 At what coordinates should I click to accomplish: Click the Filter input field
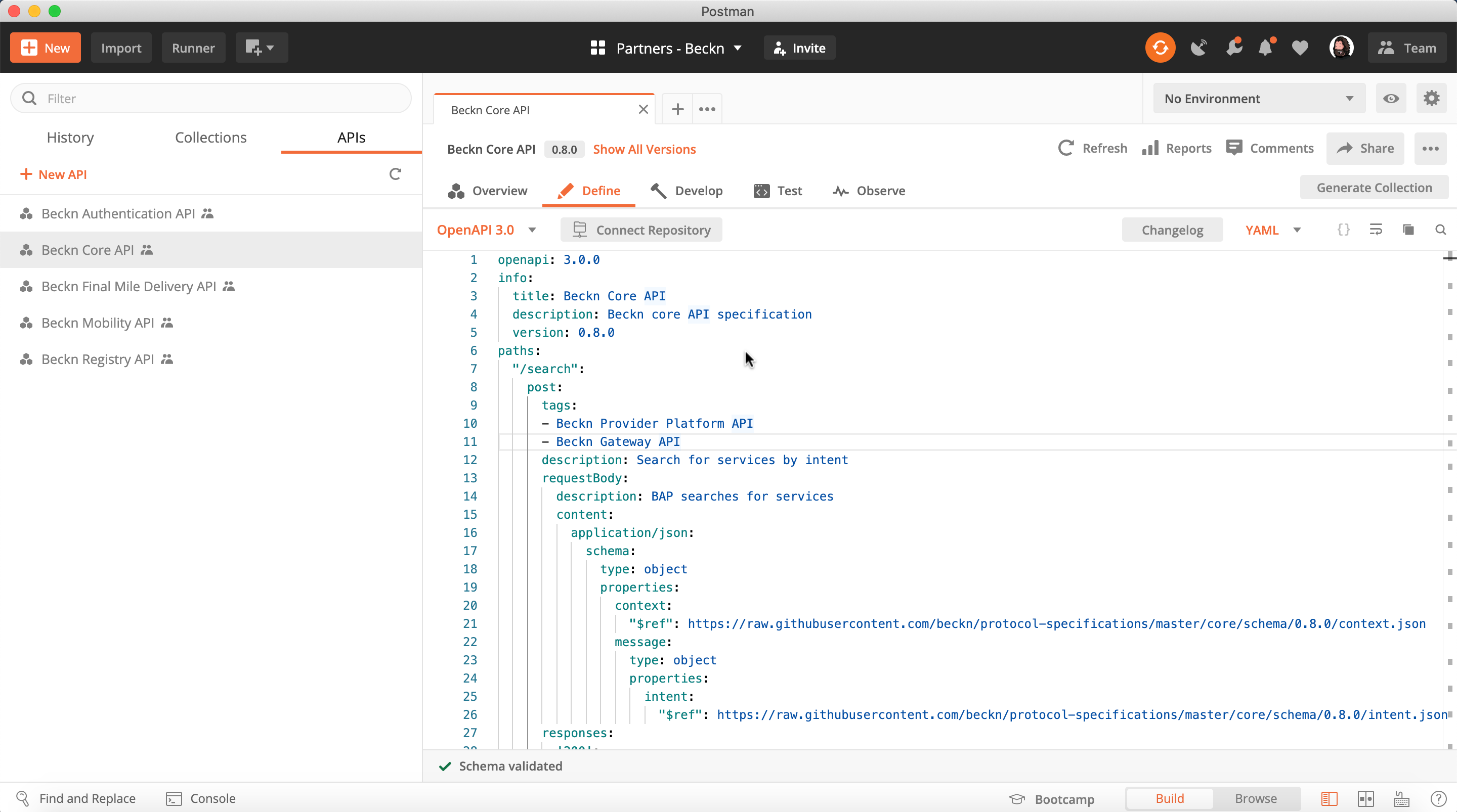coord(210,99)
